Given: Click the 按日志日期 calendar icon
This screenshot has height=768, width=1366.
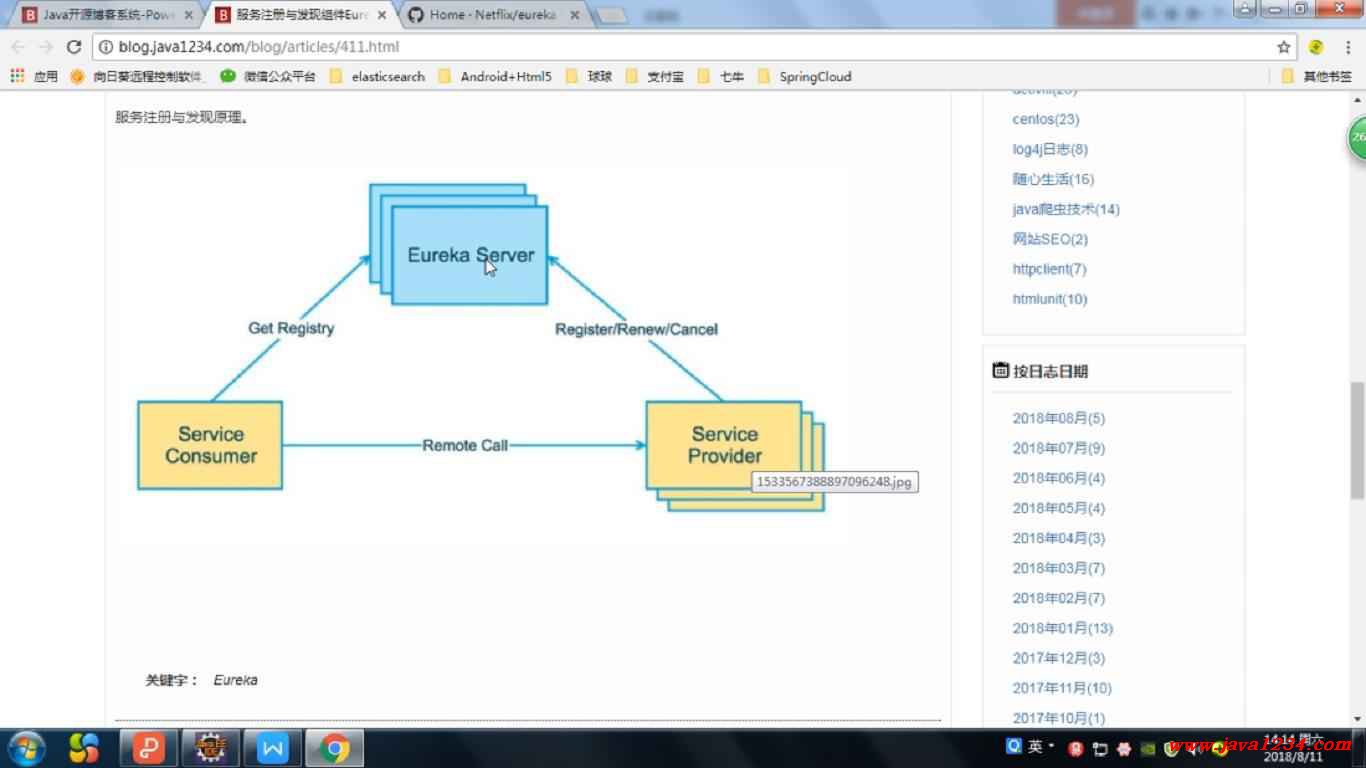Looking at the screenshot, I should [x=1001, y=370].
